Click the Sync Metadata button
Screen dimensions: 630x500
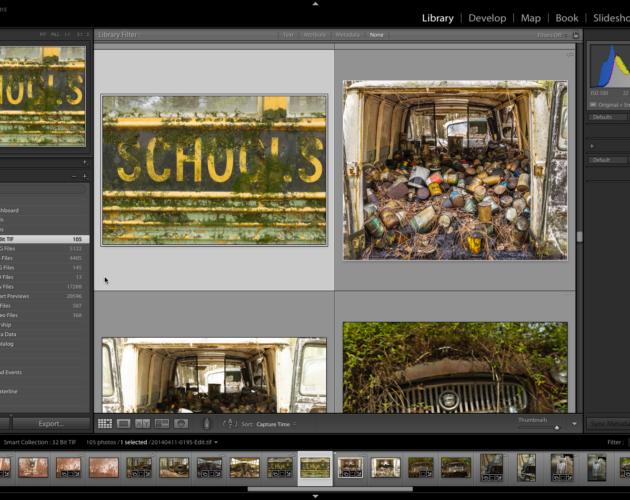(608, 424)
